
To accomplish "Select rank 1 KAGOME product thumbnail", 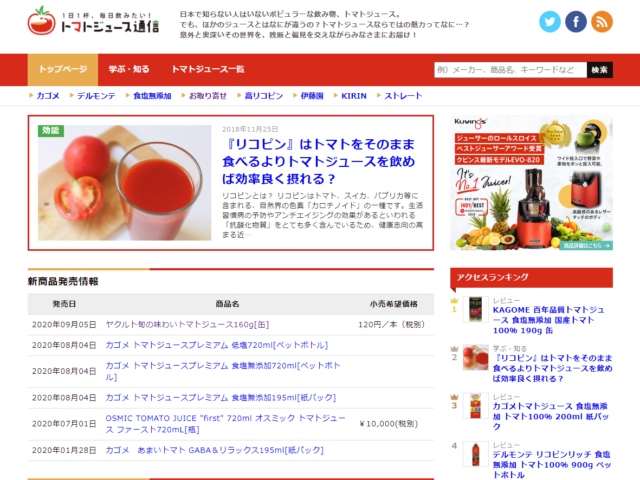I will 470,314.
